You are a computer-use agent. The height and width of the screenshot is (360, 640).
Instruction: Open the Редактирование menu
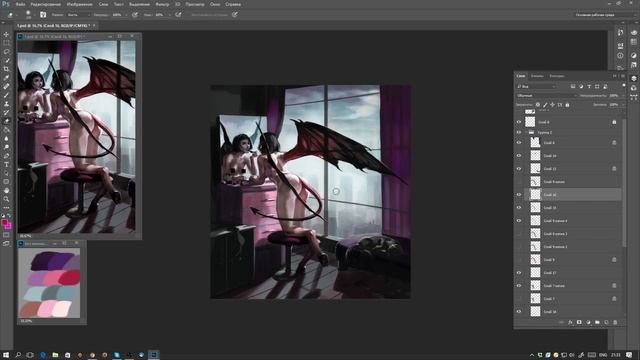(x=45, y=4)
